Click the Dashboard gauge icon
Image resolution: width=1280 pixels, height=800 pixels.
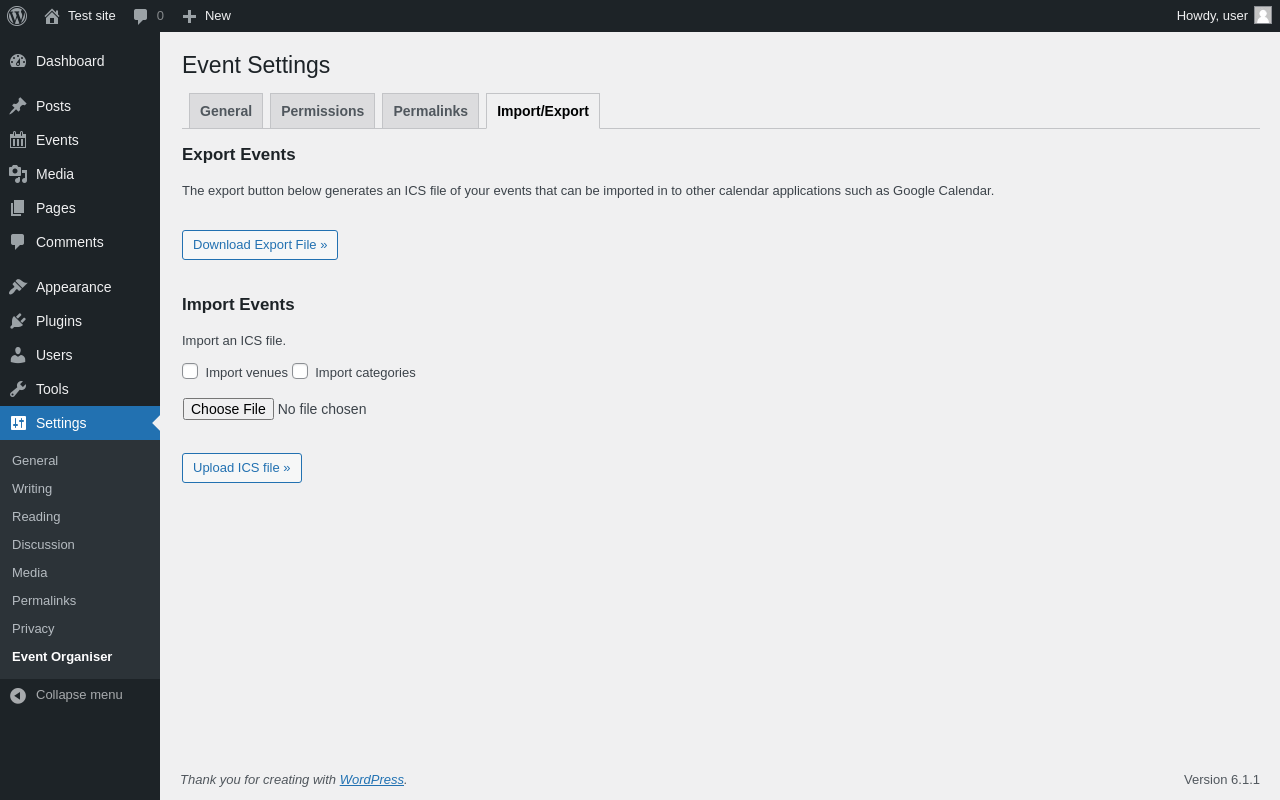click(x=18, y=61)
